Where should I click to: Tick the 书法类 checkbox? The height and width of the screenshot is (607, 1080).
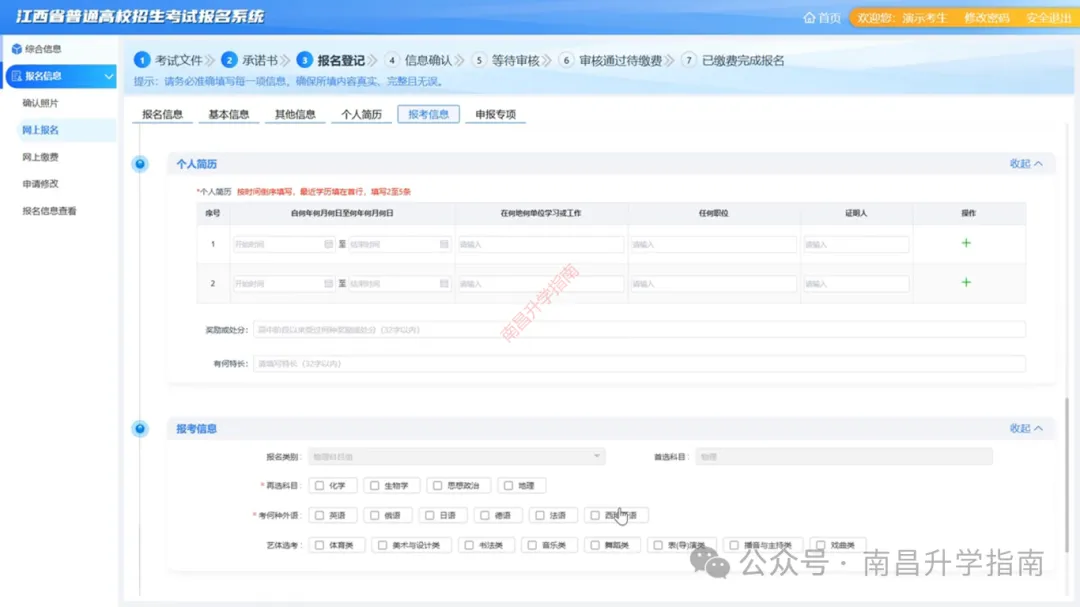pos(469,545)
